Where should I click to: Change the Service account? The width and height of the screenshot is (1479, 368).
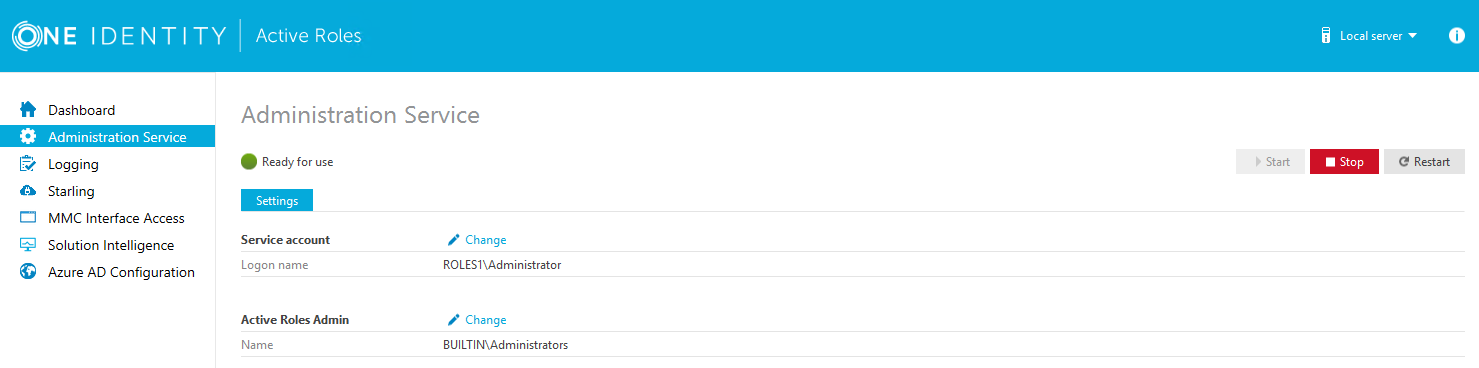pyautogui.click(x=477, y=240)
